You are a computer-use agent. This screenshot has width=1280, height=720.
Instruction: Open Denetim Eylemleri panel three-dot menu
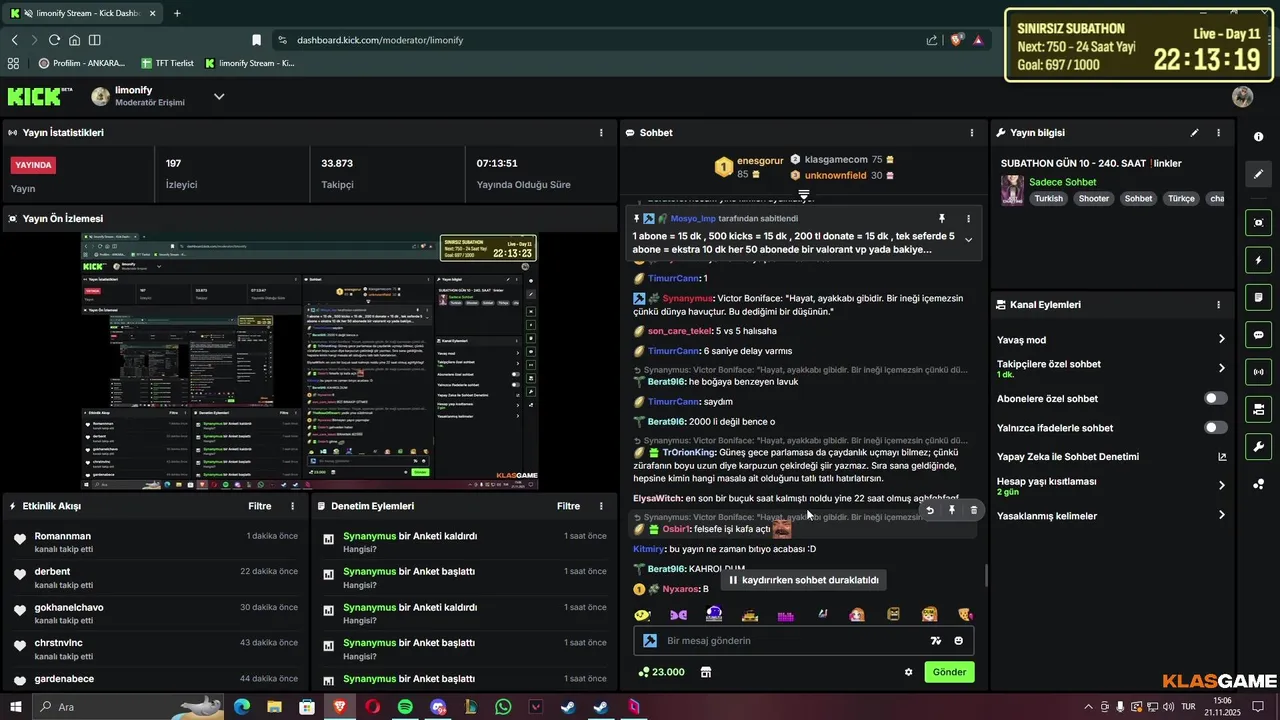click(601, 506)
